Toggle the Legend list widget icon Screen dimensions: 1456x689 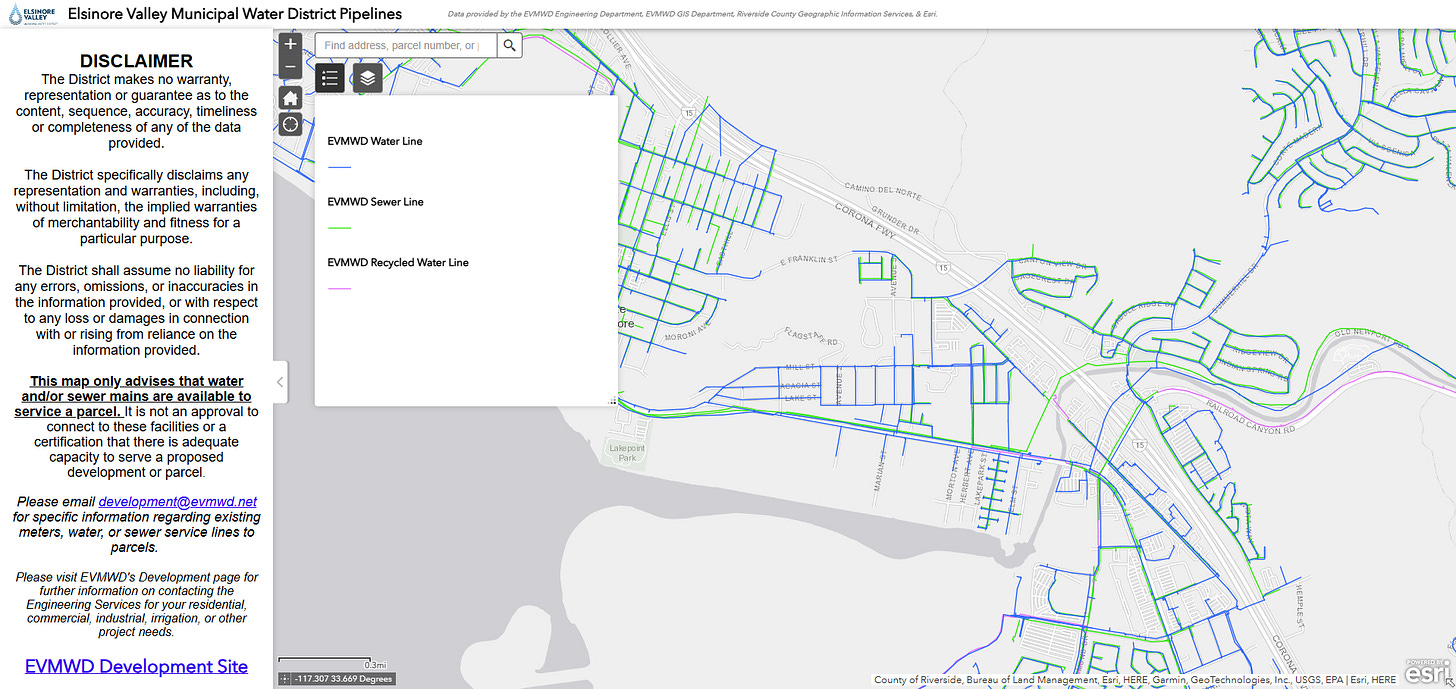330,78
